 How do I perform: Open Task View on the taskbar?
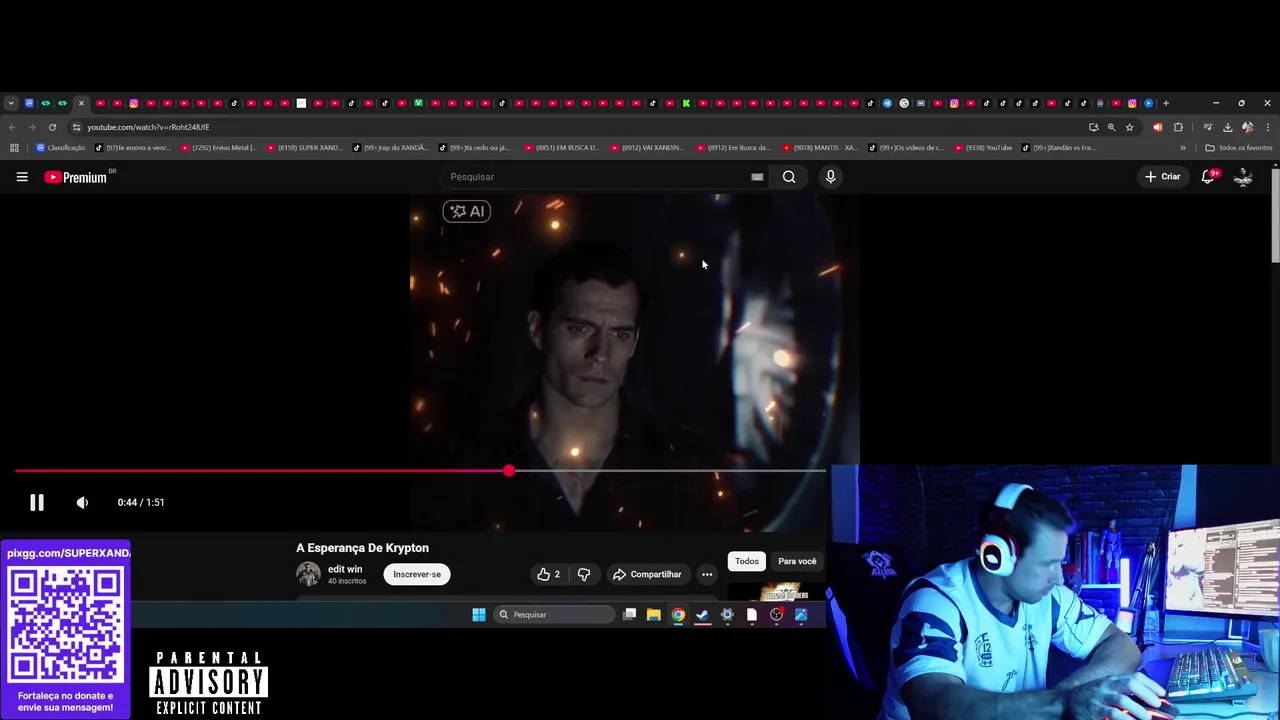click(629, 615)
